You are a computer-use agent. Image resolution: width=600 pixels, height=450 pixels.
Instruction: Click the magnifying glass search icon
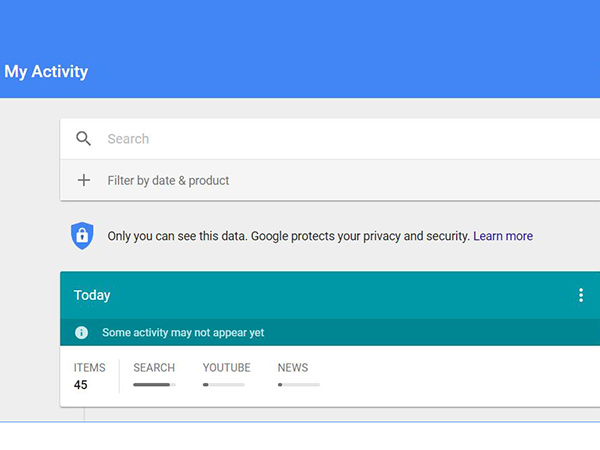pyautogui.click(x=84, y=139)
